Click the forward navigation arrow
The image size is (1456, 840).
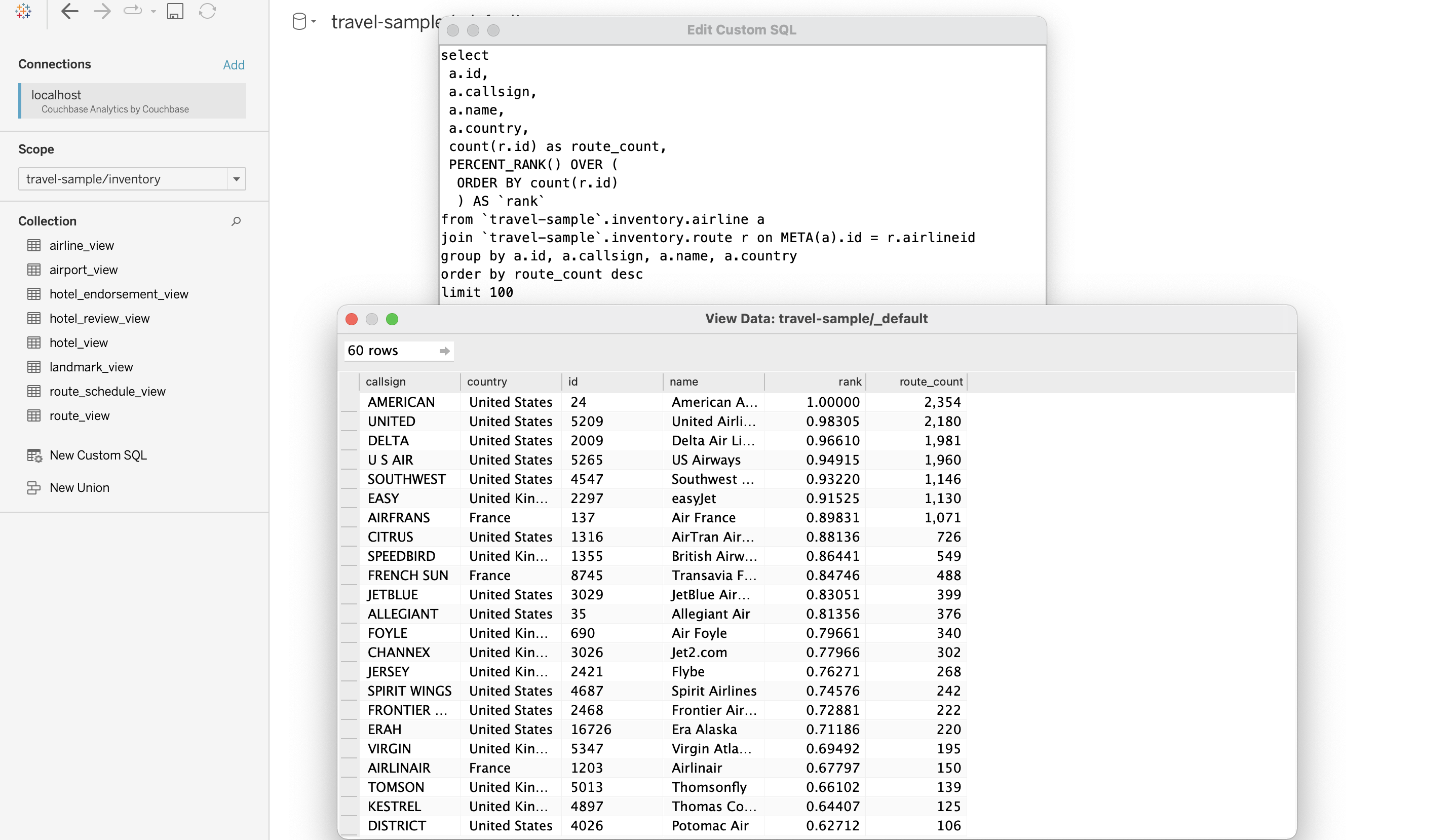coord(100,11)
